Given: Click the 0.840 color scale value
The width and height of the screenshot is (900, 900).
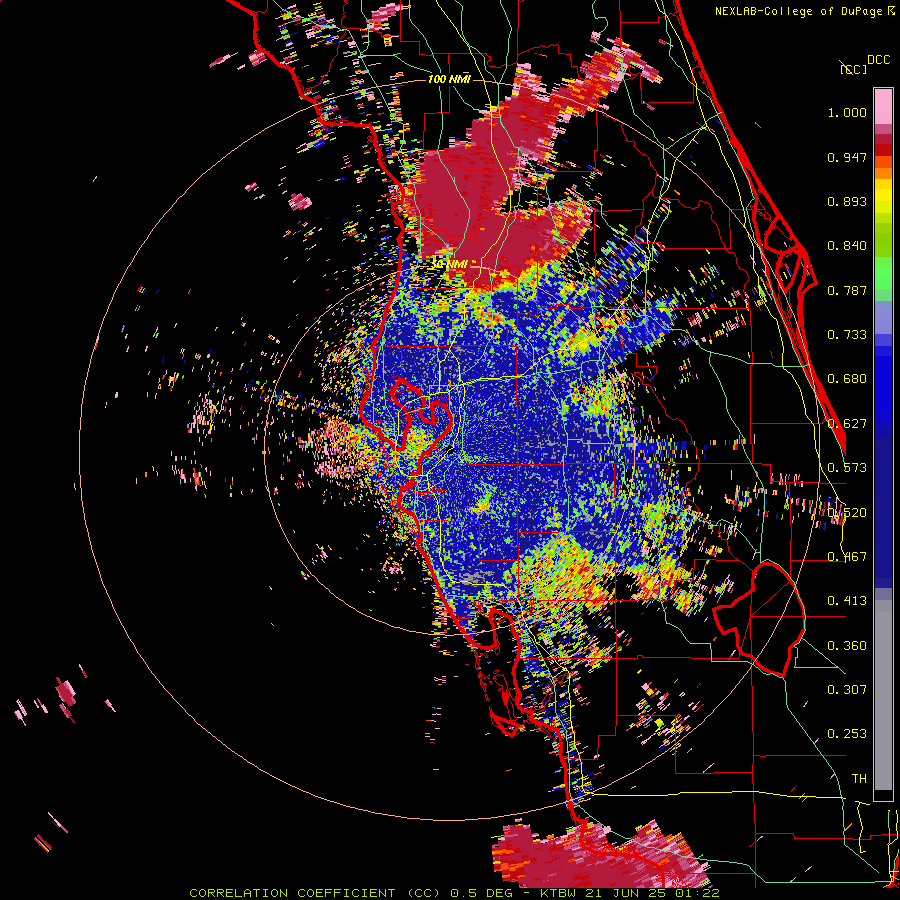Looking at the screenshot, I should pos(847,246).
